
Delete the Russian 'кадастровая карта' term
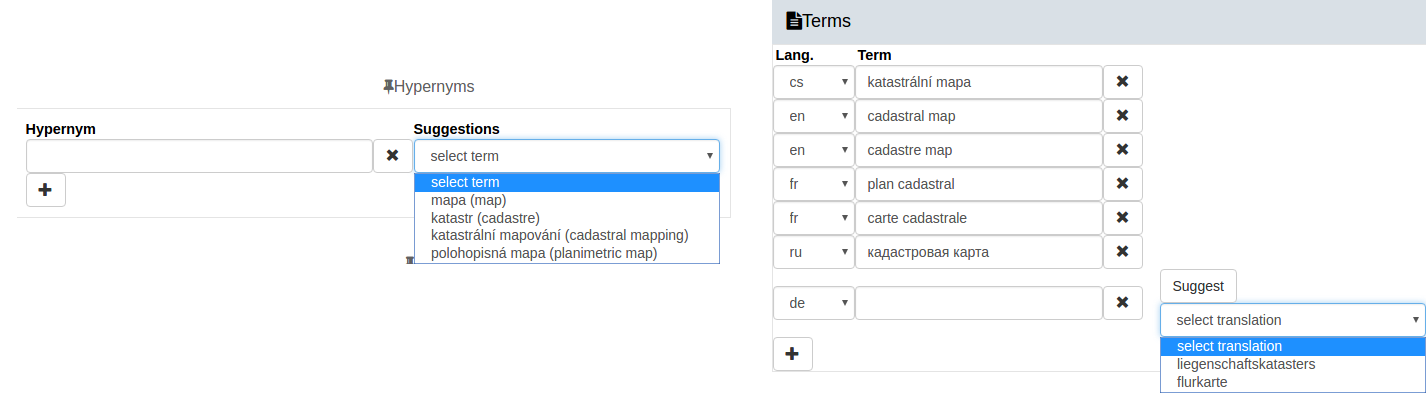click(1122, 252)
